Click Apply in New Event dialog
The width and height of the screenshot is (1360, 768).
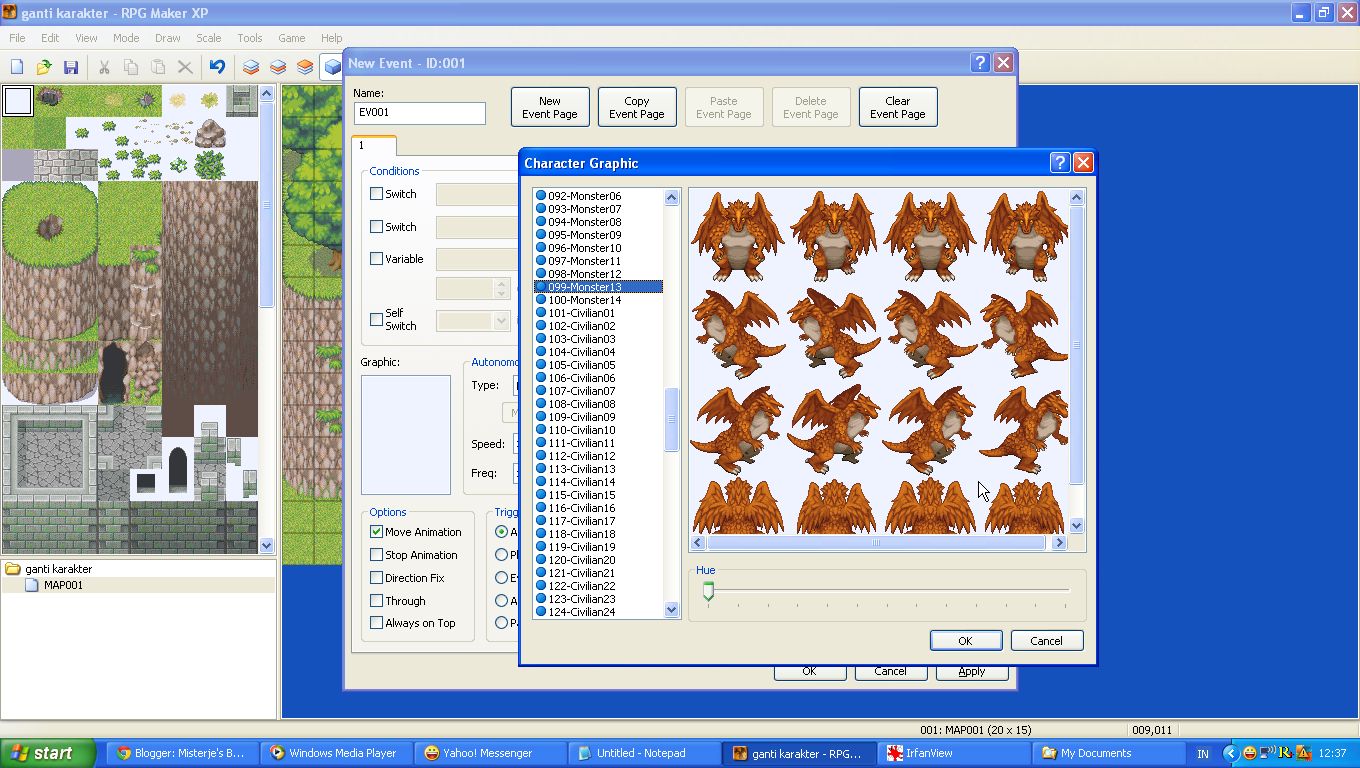click(x=972, y=672)
